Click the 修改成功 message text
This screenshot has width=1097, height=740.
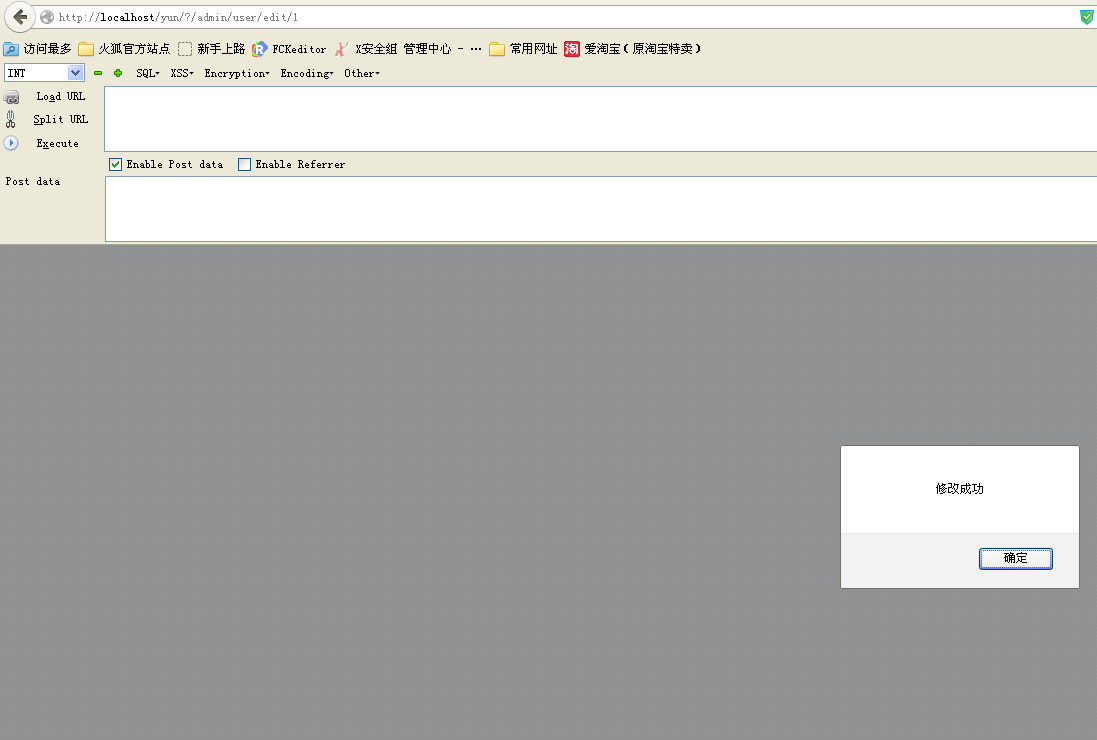click(x=959, y=489)
